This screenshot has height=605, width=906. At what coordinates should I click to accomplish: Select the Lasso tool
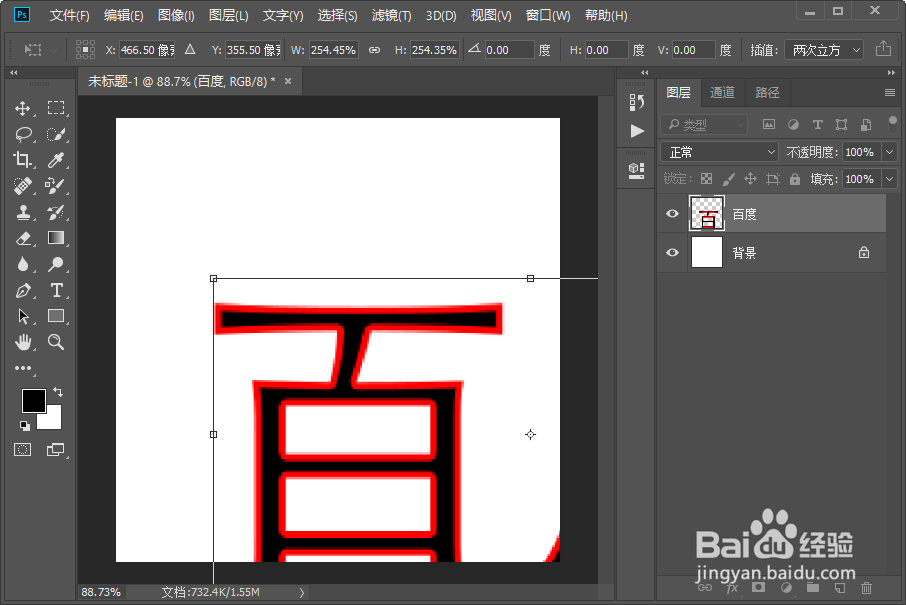tap(23, 134)
